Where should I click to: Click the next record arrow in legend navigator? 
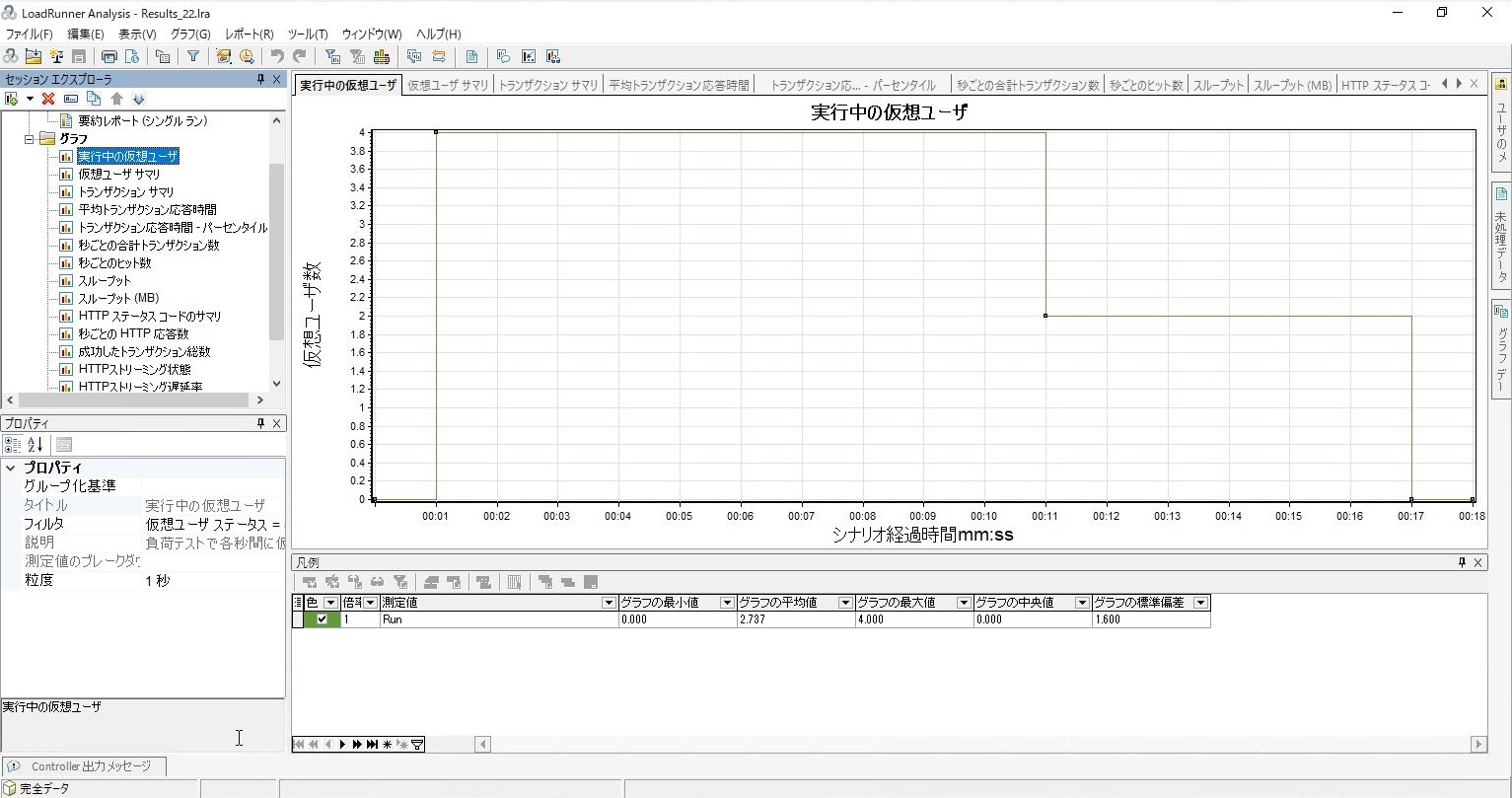click(x=342, y=744)
